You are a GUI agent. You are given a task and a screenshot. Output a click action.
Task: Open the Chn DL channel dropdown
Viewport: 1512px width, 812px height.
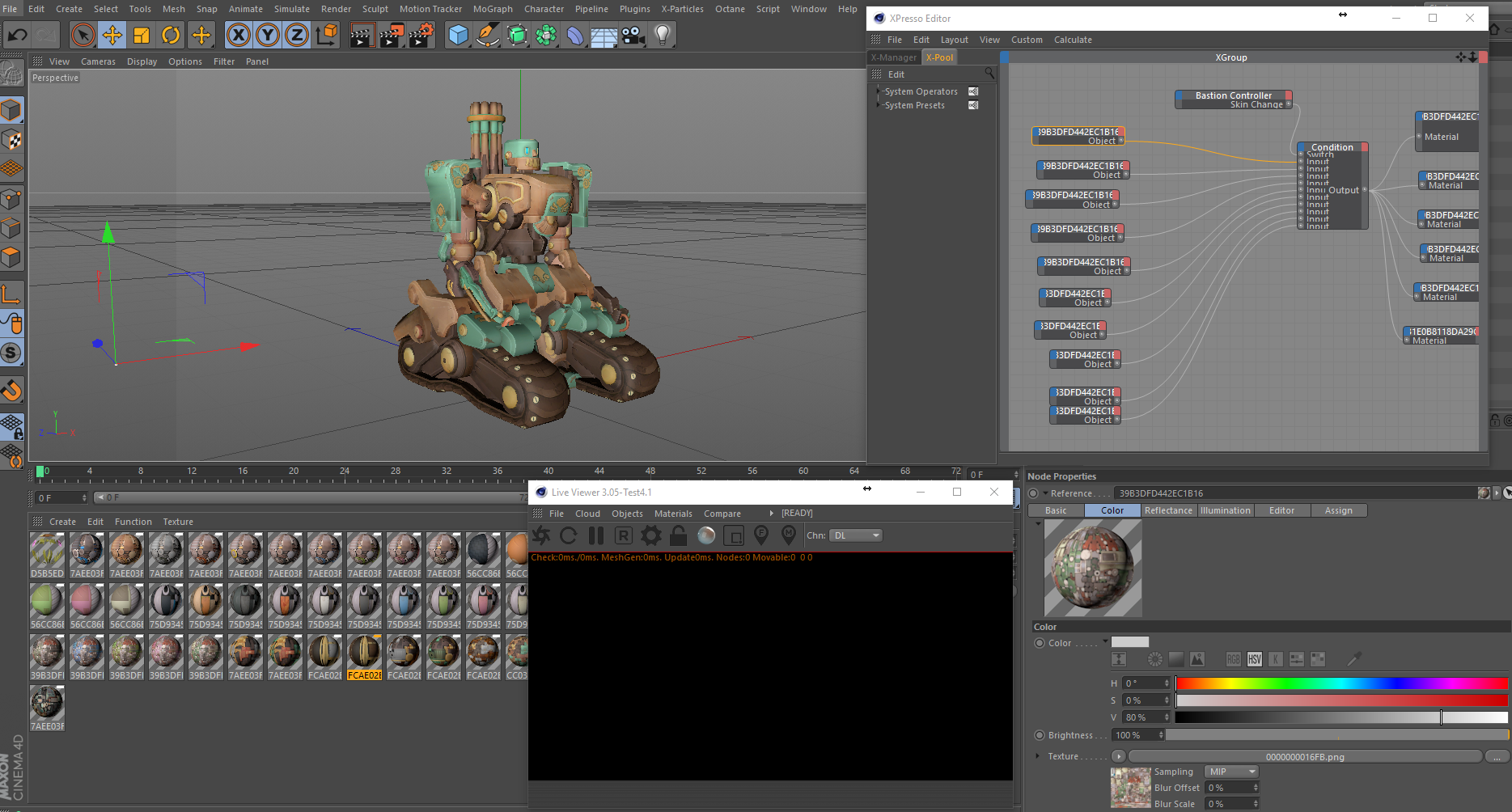click(x=856, y=535)
